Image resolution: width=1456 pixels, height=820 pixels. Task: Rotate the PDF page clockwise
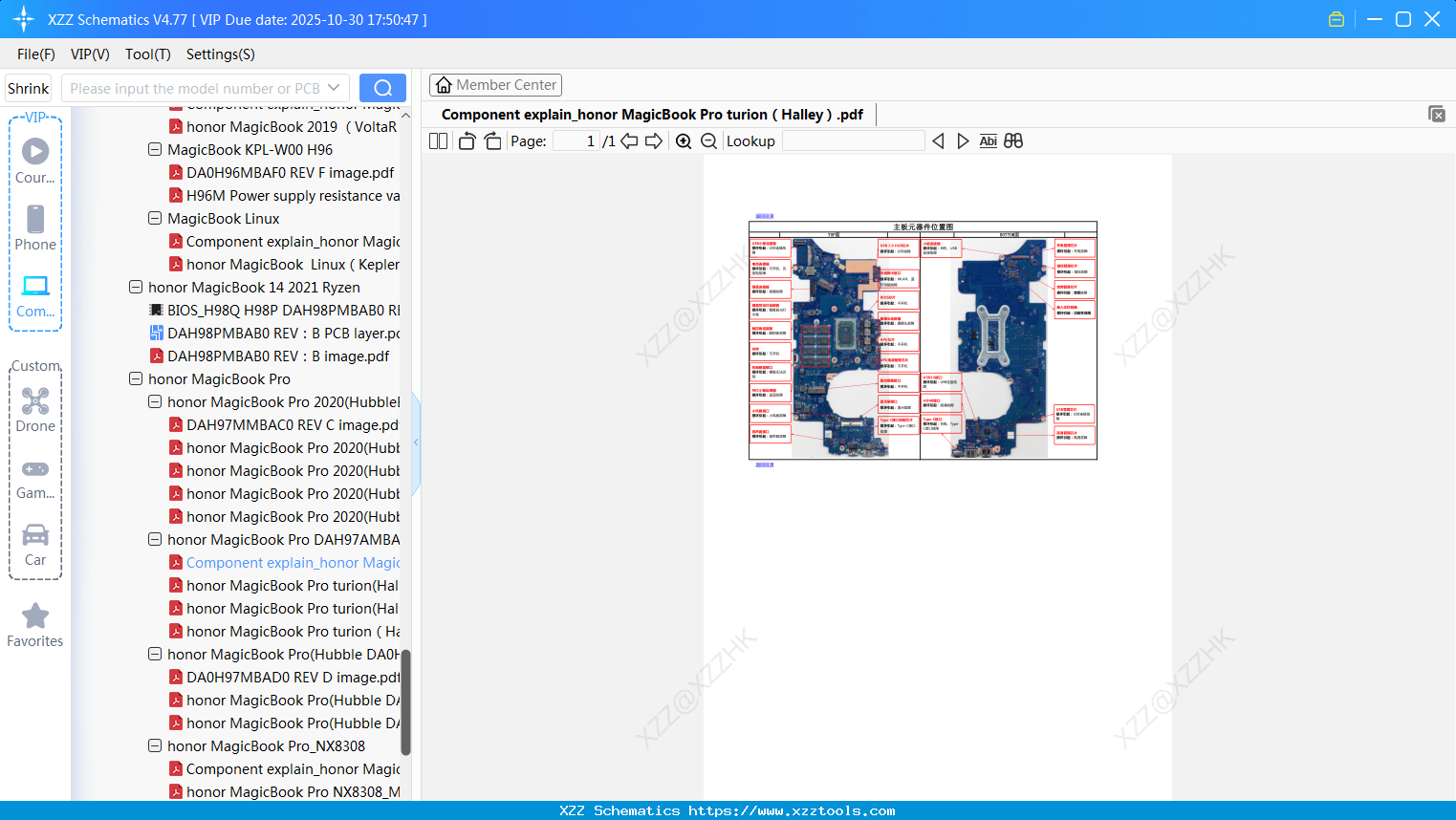(492, 141)
